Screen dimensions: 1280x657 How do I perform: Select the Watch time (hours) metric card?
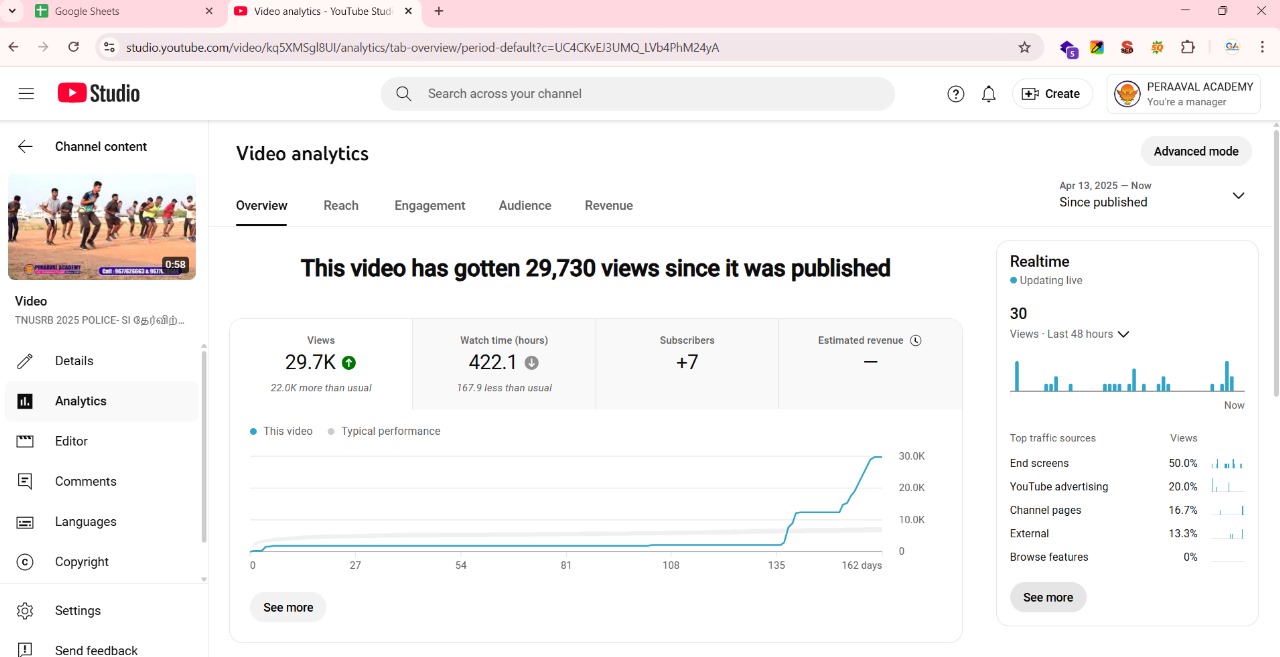click(x=504, y=364)
